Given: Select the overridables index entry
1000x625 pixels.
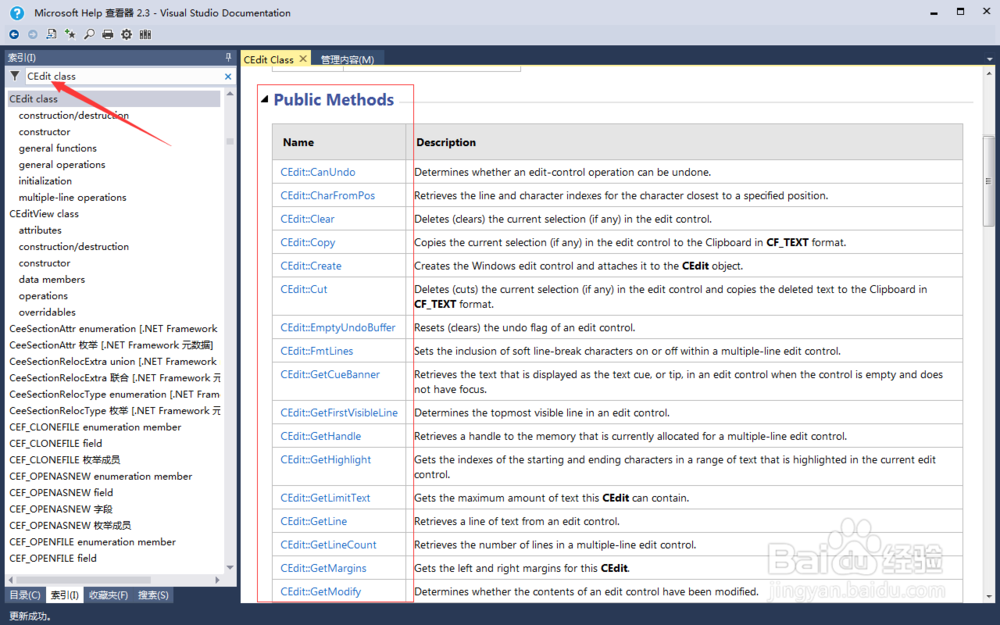Looking at the screenshot, I should pyautogui.click(x=47, y=312).
